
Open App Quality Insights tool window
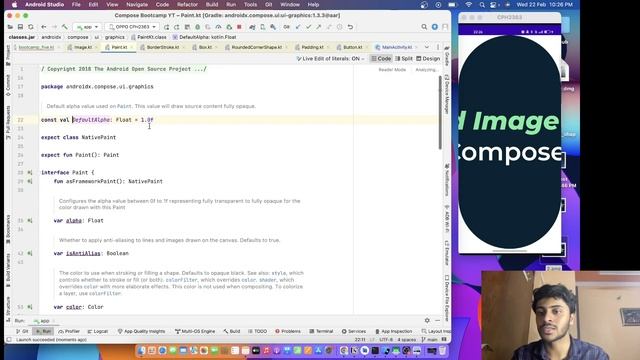pos(141,331)
